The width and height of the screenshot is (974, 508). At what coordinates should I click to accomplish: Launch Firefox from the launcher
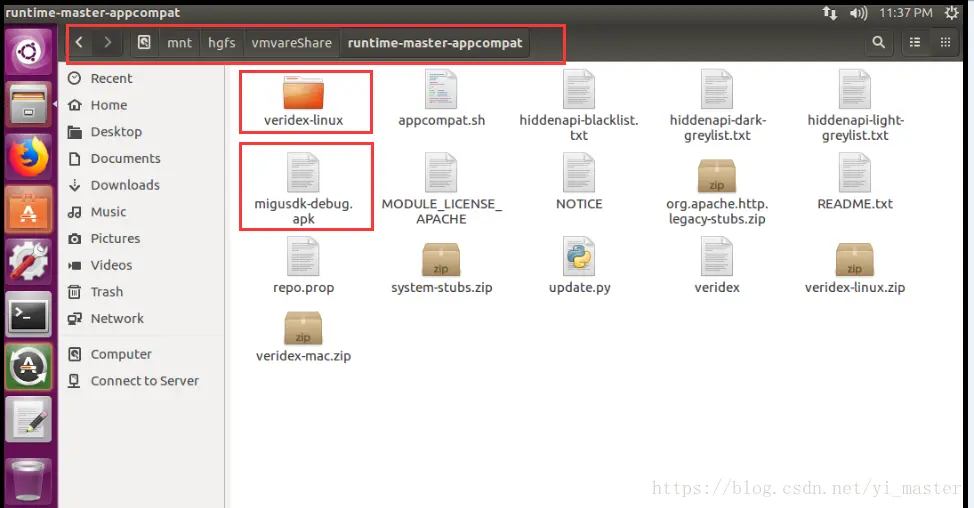[28, 156]
